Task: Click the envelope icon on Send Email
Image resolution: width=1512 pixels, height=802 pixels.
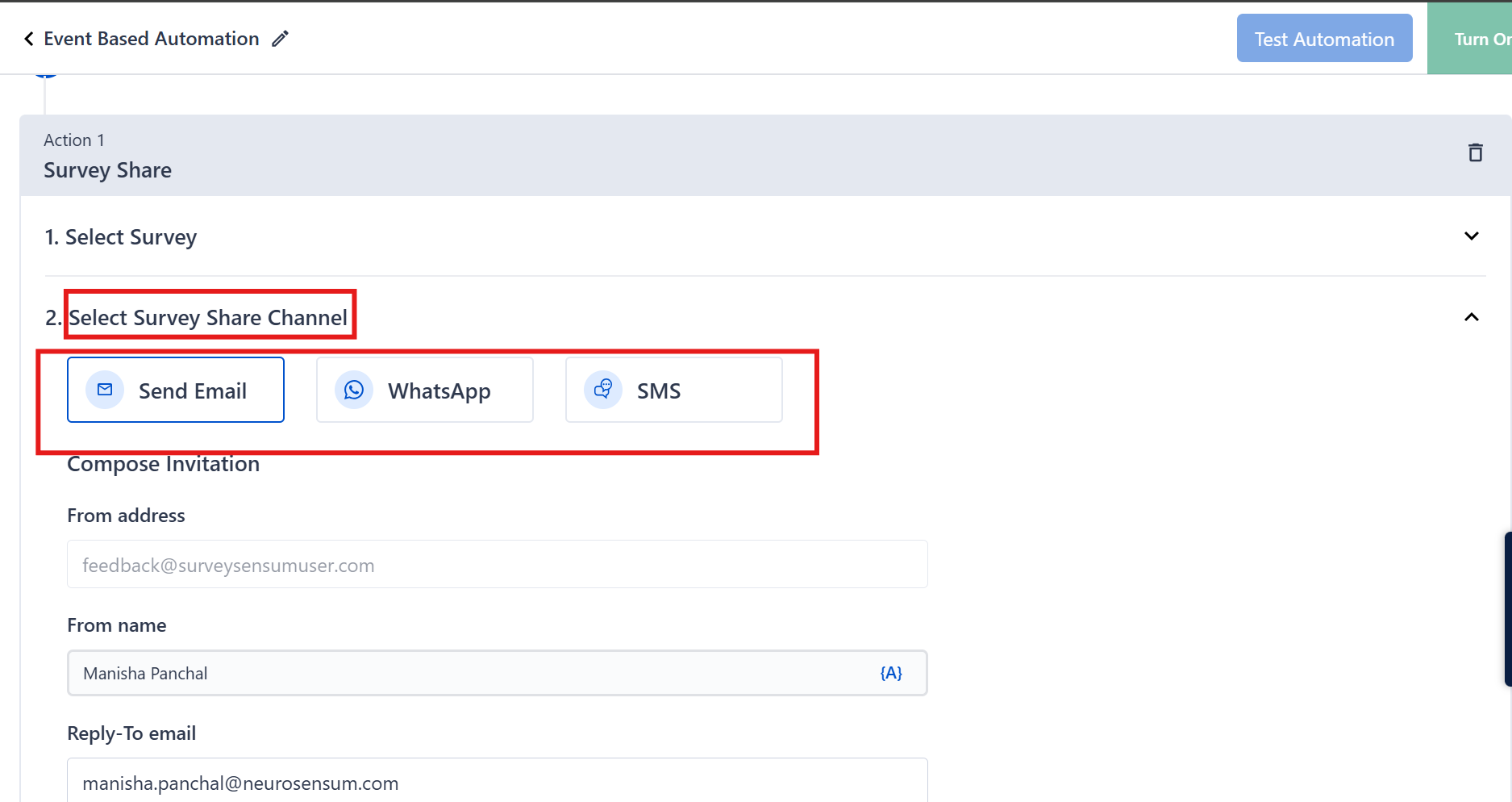Action: [105, 390]
